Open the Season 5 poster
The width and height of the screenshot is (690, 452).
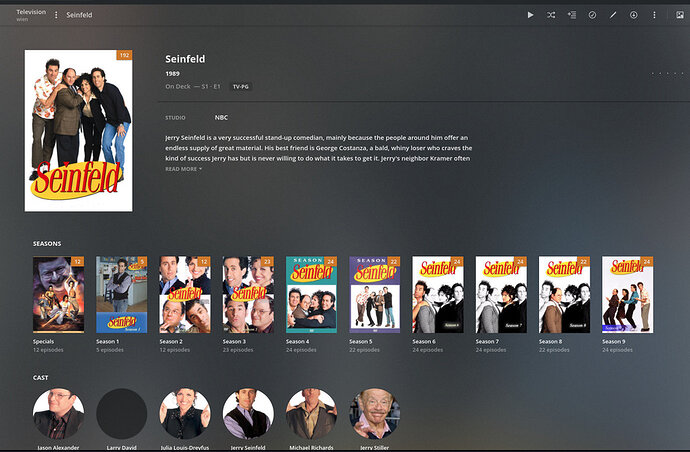[x=374, y=294]
